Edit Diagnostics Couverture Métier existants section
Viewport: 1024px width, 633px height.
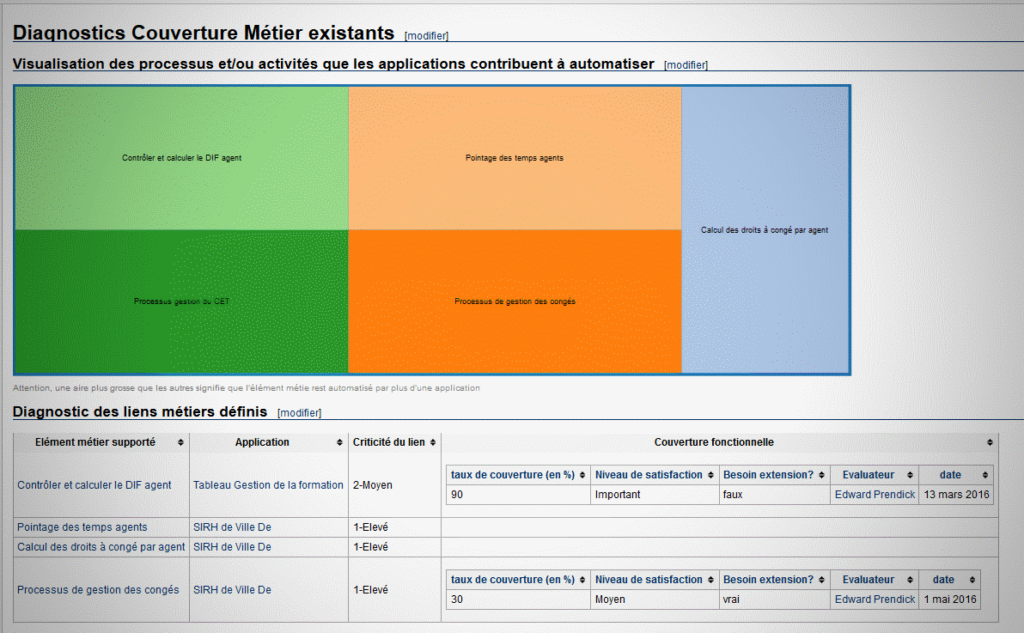click(426, 36)
